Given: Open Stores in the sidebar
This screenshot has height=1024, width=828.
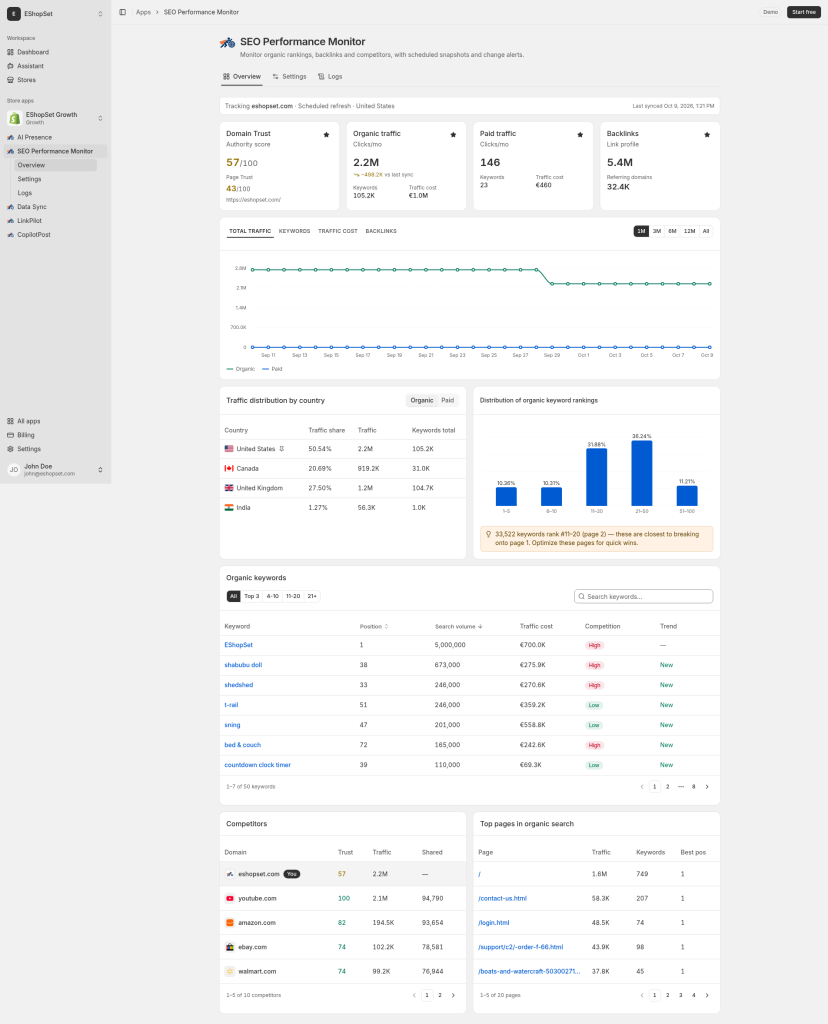Looking at the screenshot, I should tap(26, 80).
